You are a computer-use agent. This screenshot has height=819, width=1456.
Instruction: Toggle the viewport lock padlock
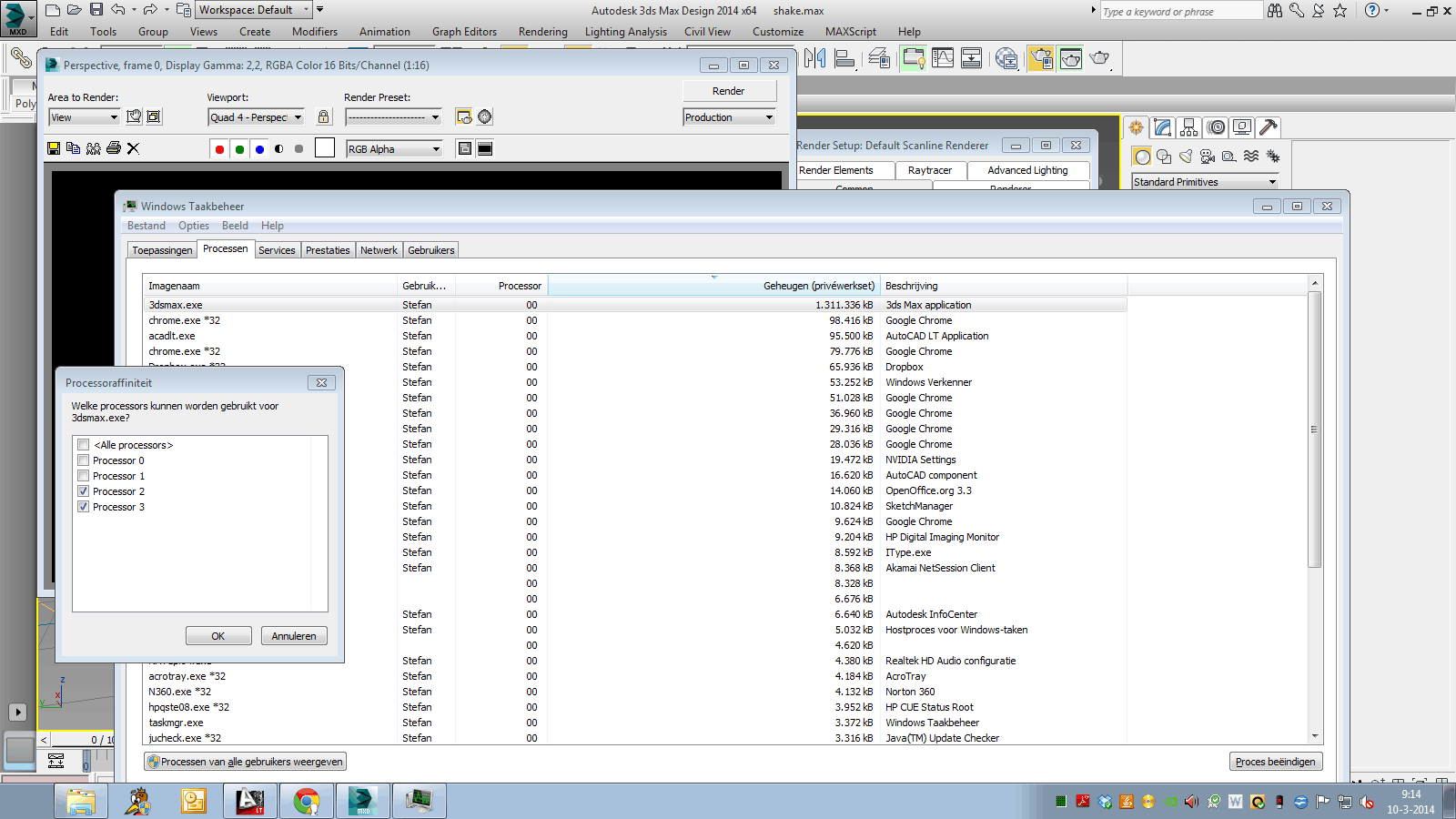[x=323, y=116]
